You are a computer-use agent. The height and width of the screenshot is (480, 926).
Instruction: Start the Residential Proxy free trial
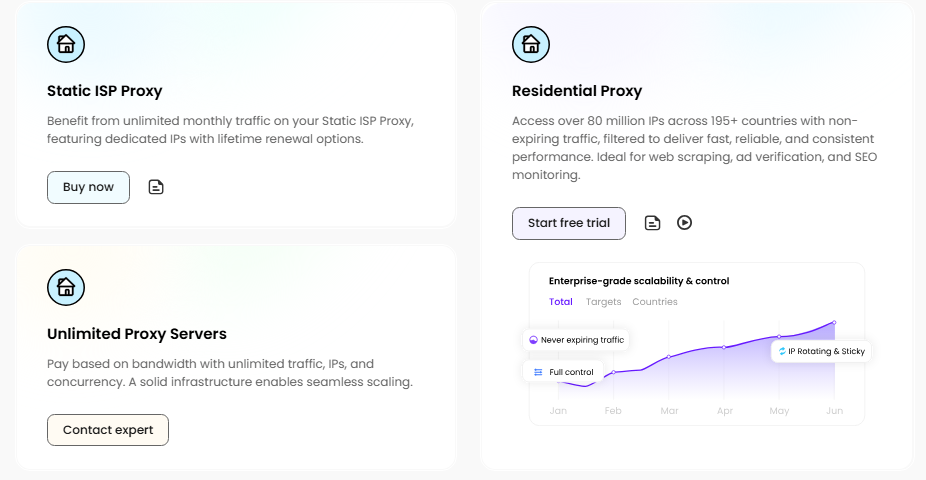[568, 223]
